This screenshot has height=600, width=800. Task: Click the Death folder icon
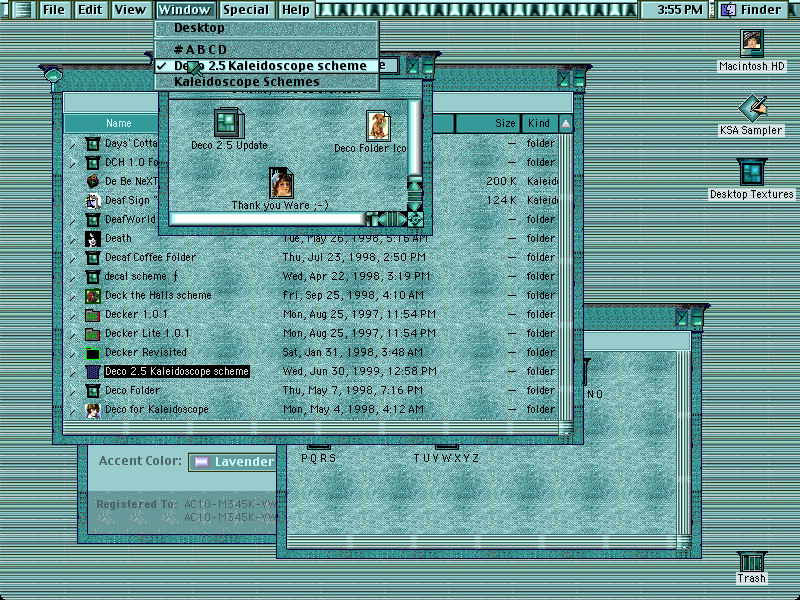pyautogui.click(x=92, y=238)
